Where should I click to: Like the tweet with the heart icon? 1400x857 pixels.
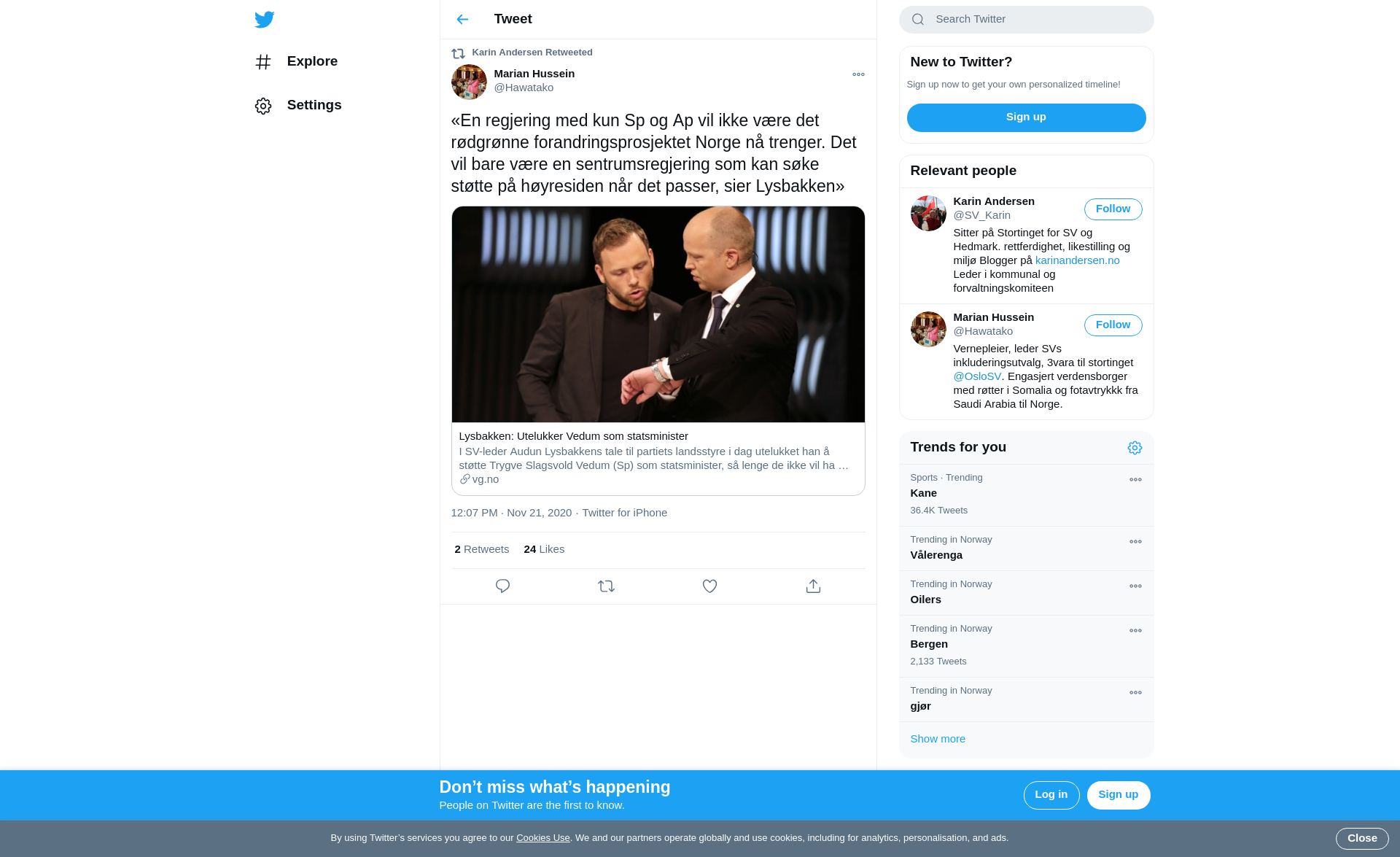[709, 586]
